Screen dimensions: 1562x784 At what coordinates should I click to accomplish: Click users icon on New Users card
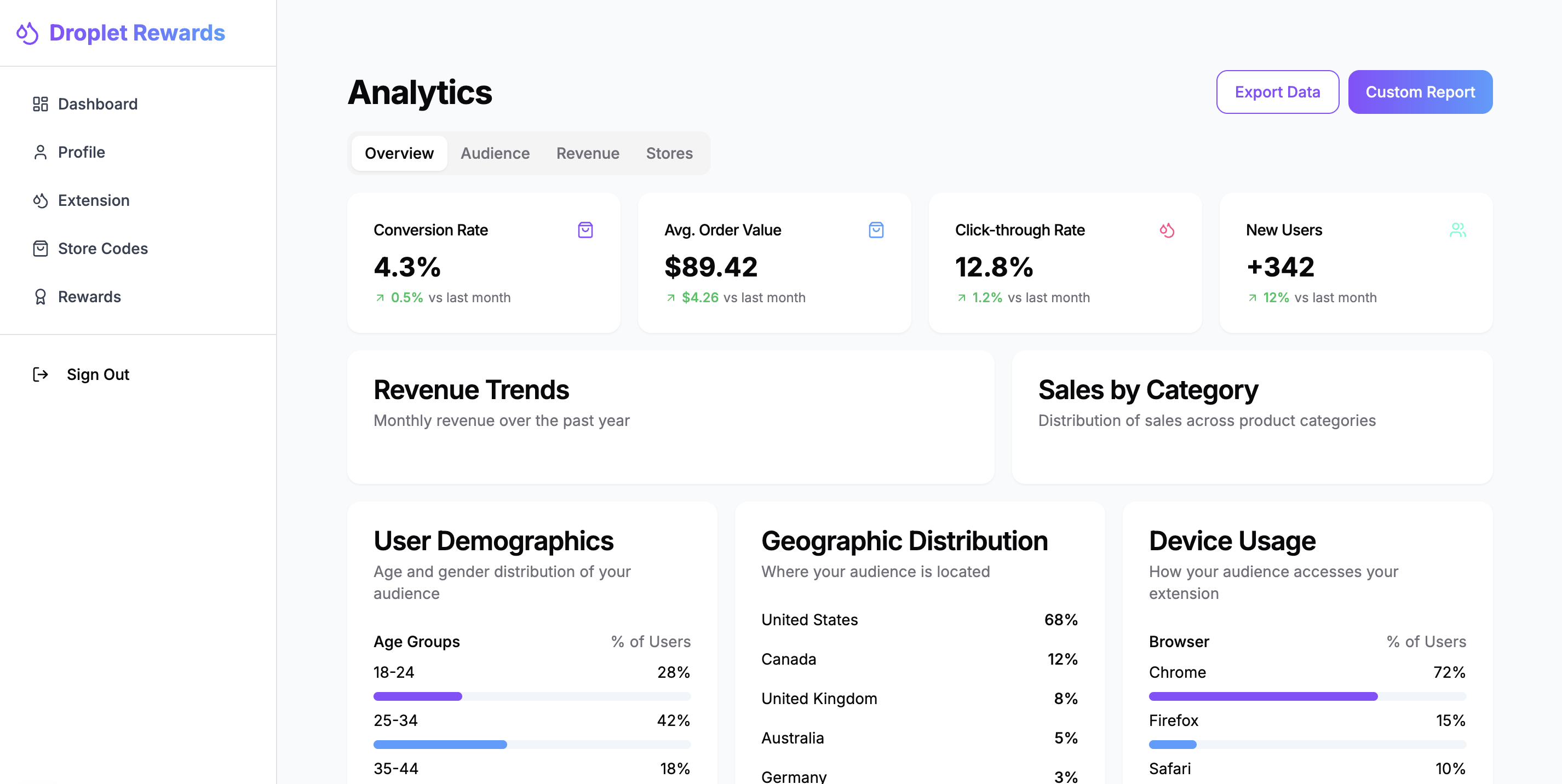(x=1457, y=230)
